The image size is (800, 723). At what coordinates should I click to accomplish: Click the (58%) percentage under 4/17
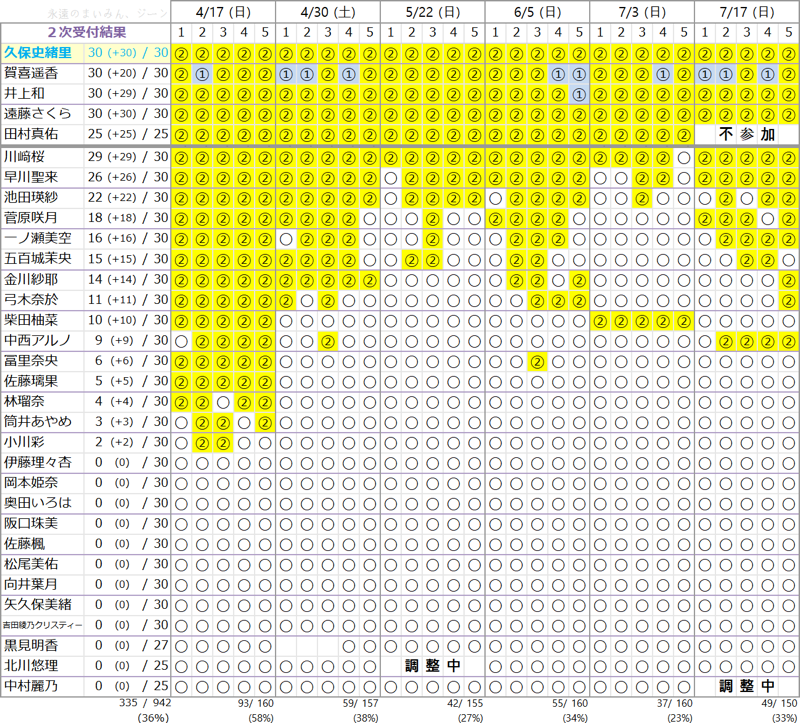tap(261, 718)
